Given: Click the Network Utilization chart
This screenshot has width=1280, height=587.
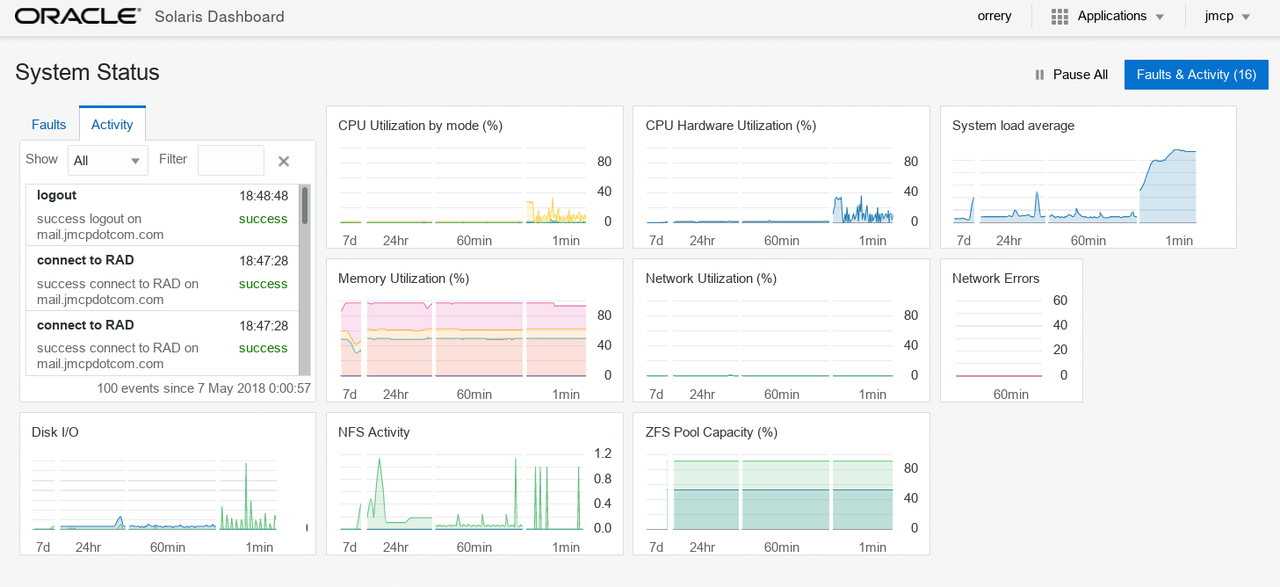Looking at the screenshot, I should (x=782, y=330).
